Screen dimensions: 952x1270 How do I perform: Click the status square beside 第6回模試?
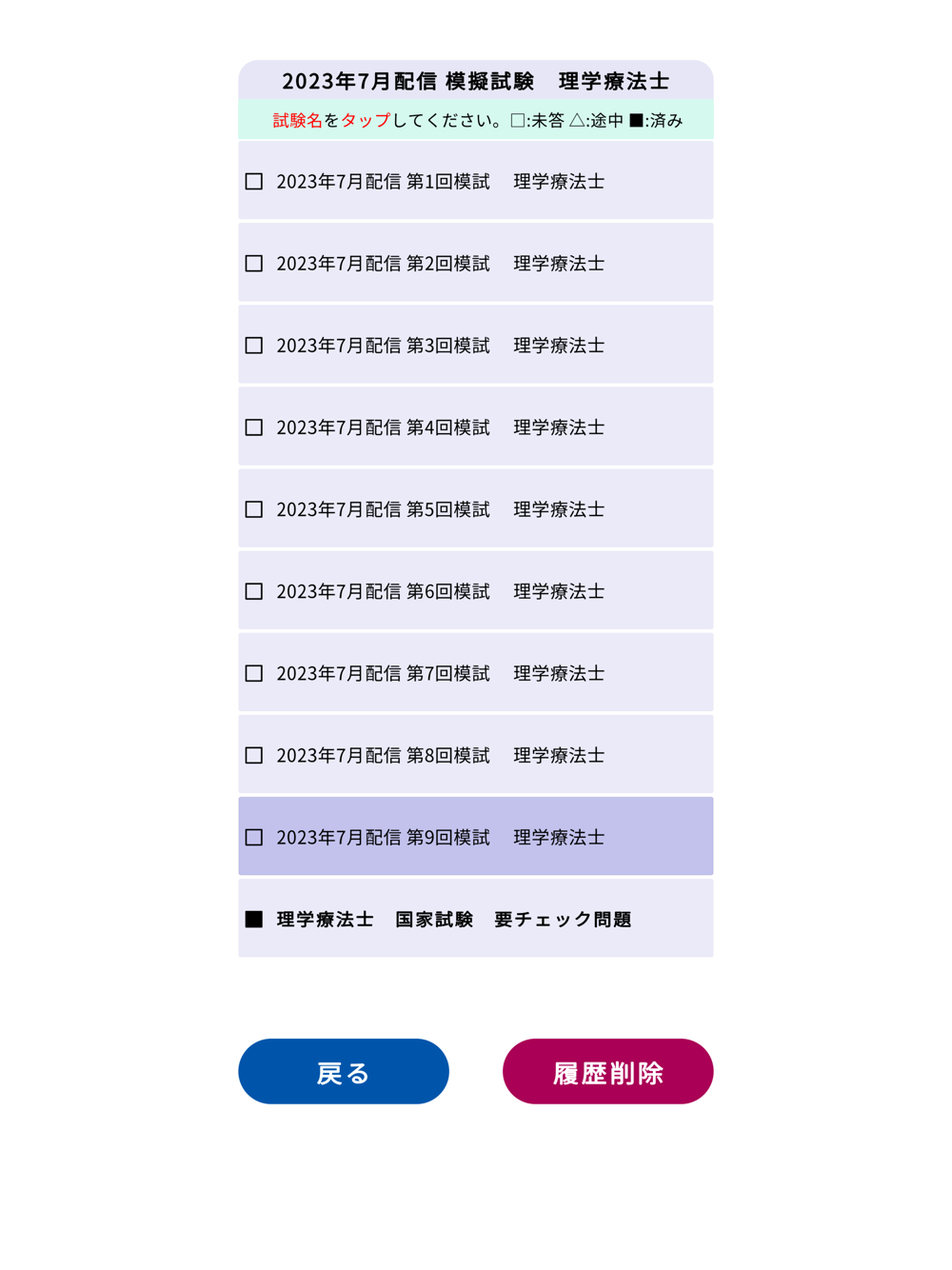[x=254, y=591]
